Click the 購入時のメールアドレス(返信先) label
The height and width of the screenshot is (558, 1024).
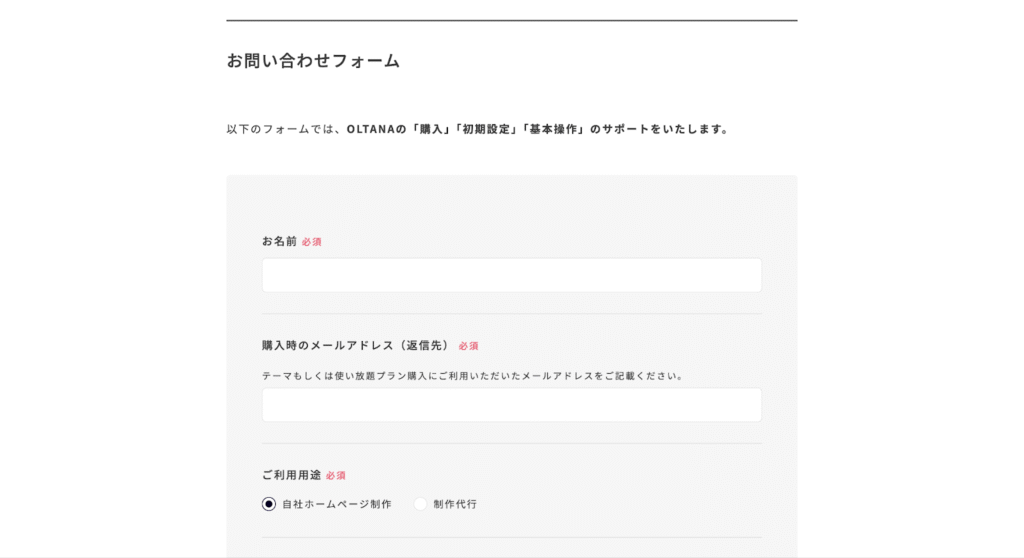(x=356, y=345)
